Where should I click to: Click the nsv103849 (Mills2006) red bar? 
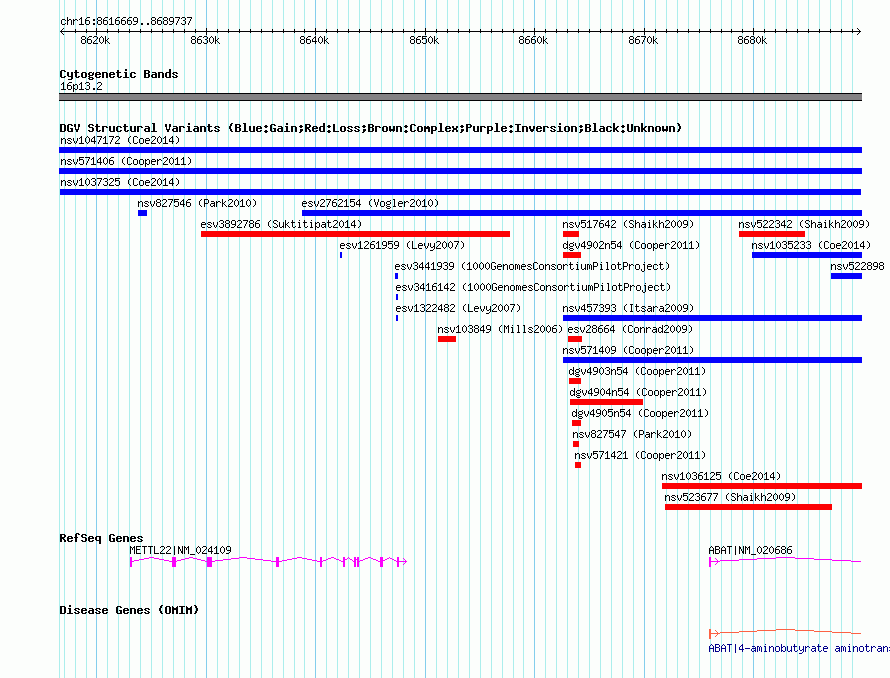pyautogui.click(x=447, y=339)
